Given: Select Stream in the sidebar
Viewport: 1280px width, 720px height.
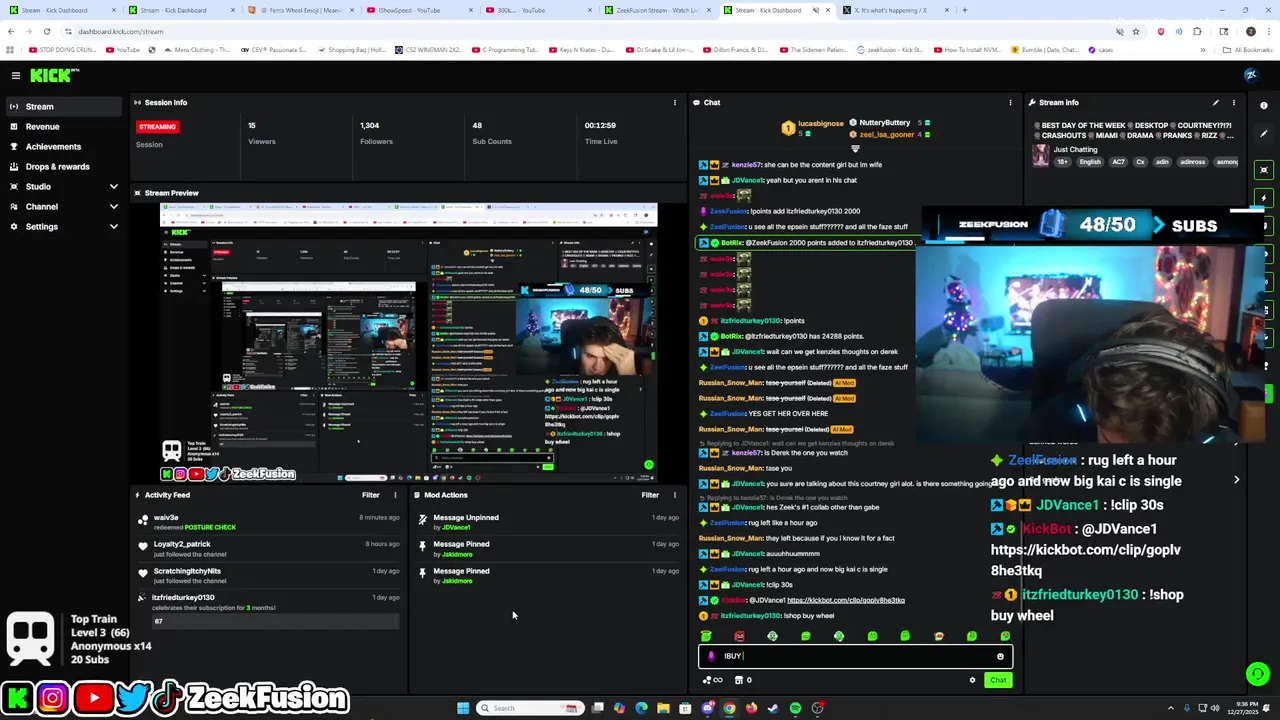Looking at the screenshot, I should [64, 106].
